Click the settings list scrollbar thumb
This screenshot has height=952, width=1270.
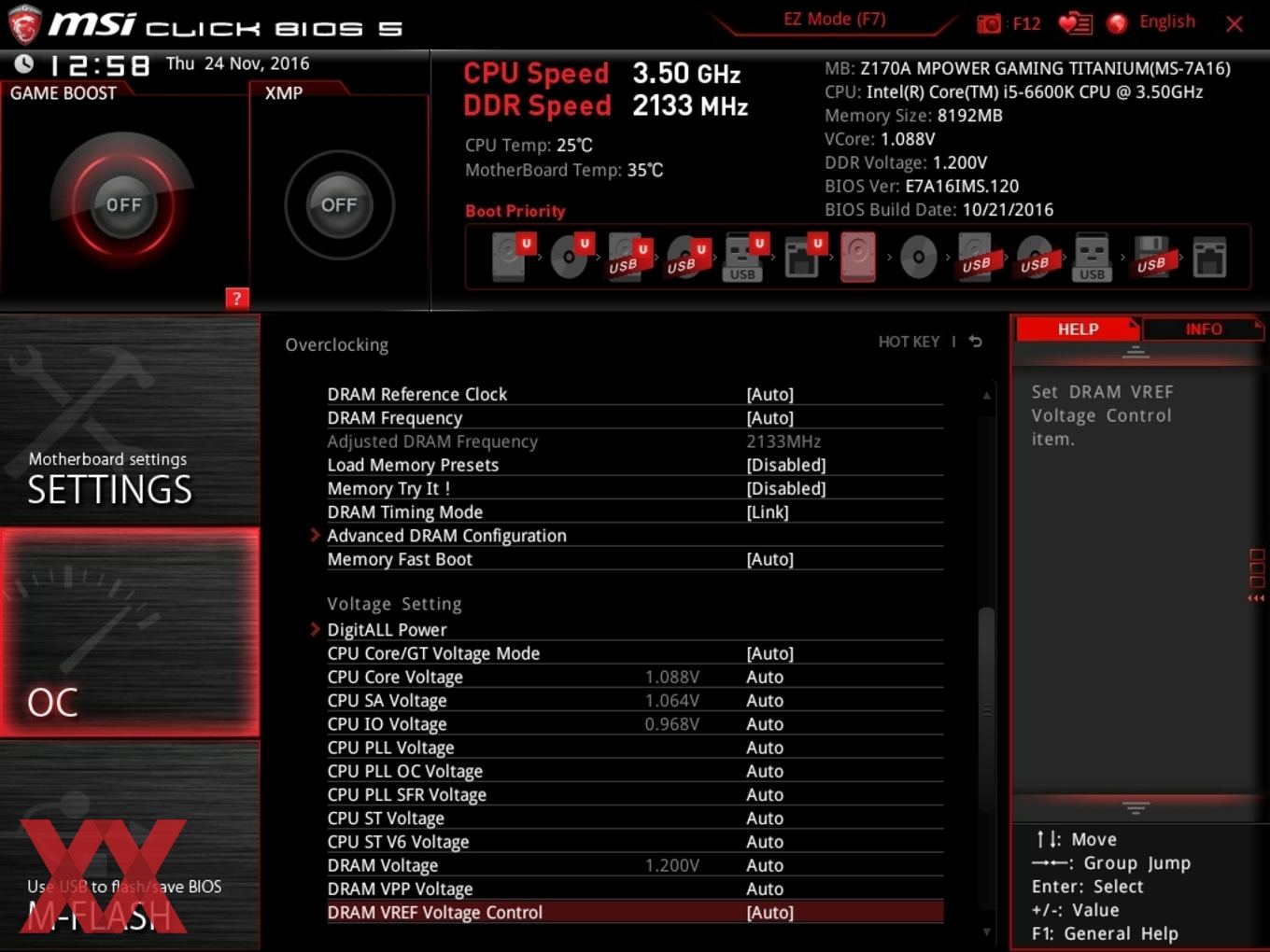(x=986, y=709)
